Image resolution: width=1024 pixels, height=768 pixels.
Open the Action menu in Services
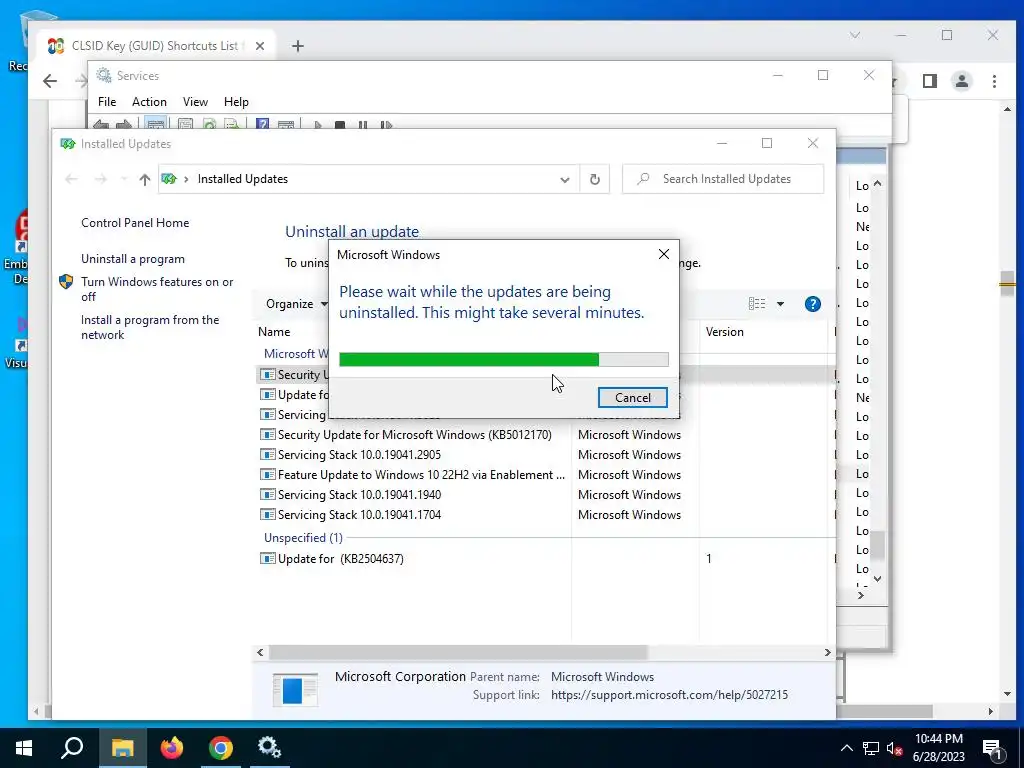coord(149,102)
